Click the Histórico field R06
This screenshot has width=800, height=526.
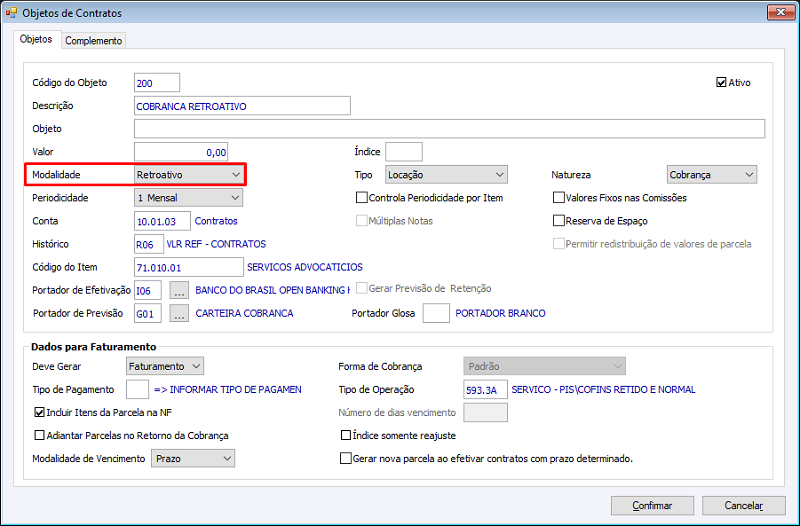tap(149, 244)
